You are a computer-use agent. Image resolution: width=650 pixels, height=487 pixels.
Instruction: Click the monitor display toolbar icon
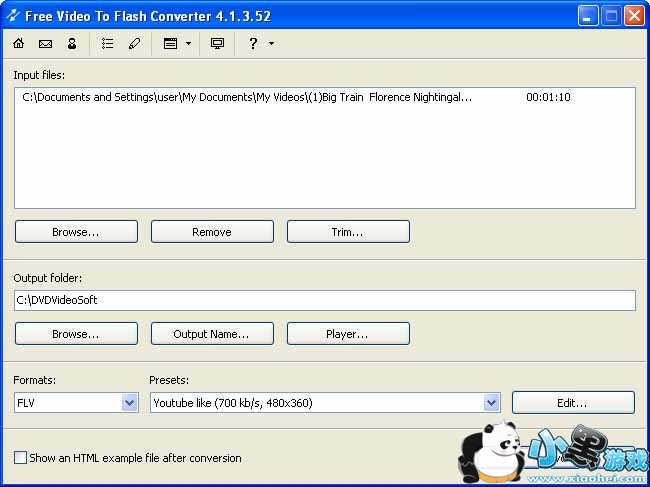(217, 43)
